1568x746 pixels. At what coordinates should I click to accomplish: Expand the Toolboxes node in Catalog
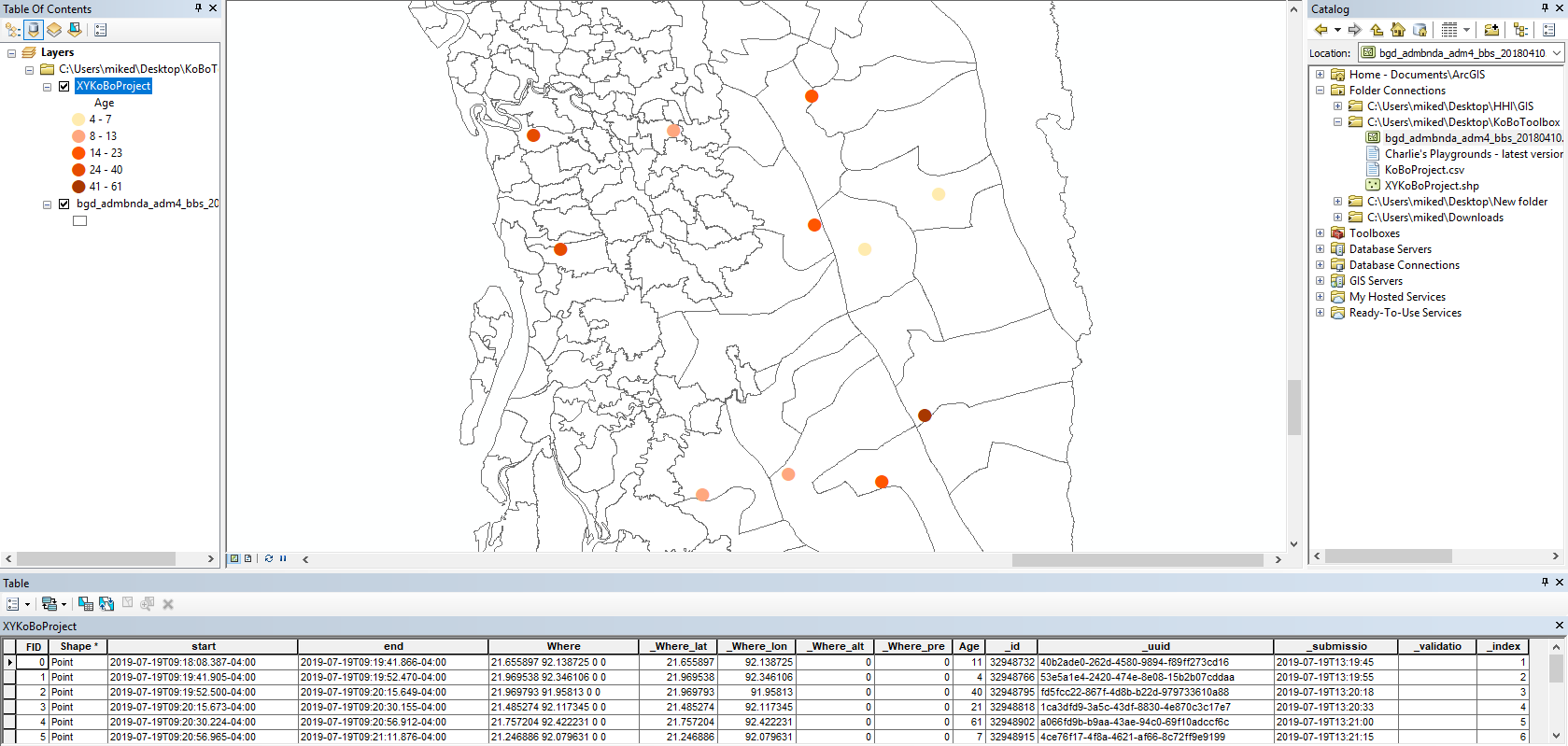[x=1320, y=233]
